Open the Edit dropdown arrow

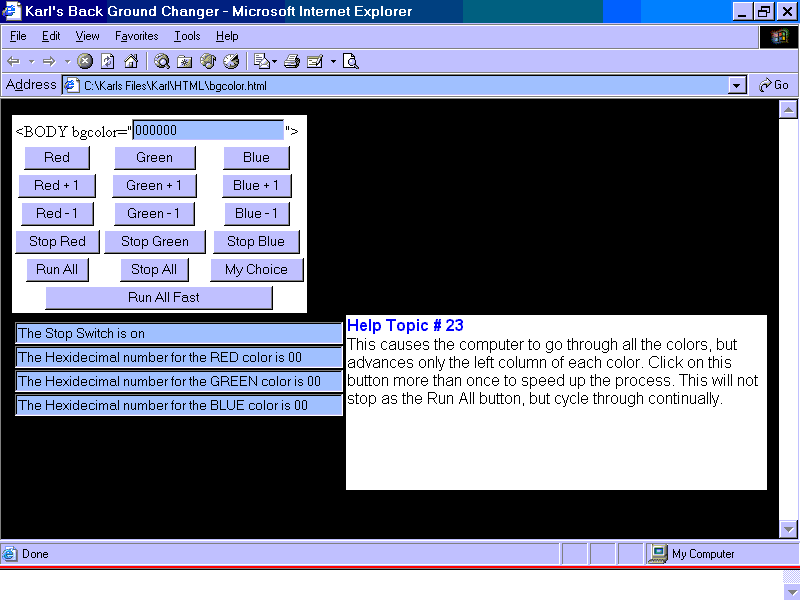pyautogui.click(x=333, y=62)
